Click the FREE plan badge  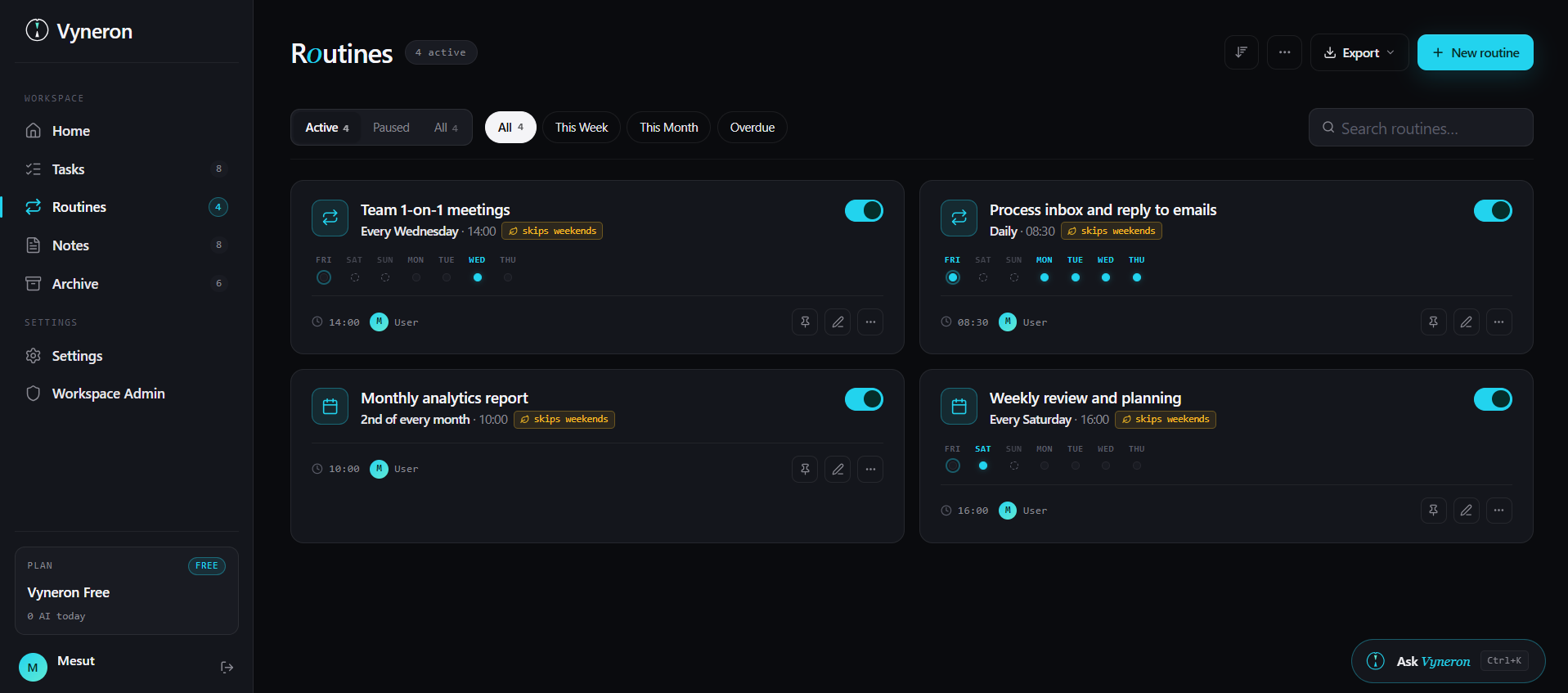207,566
